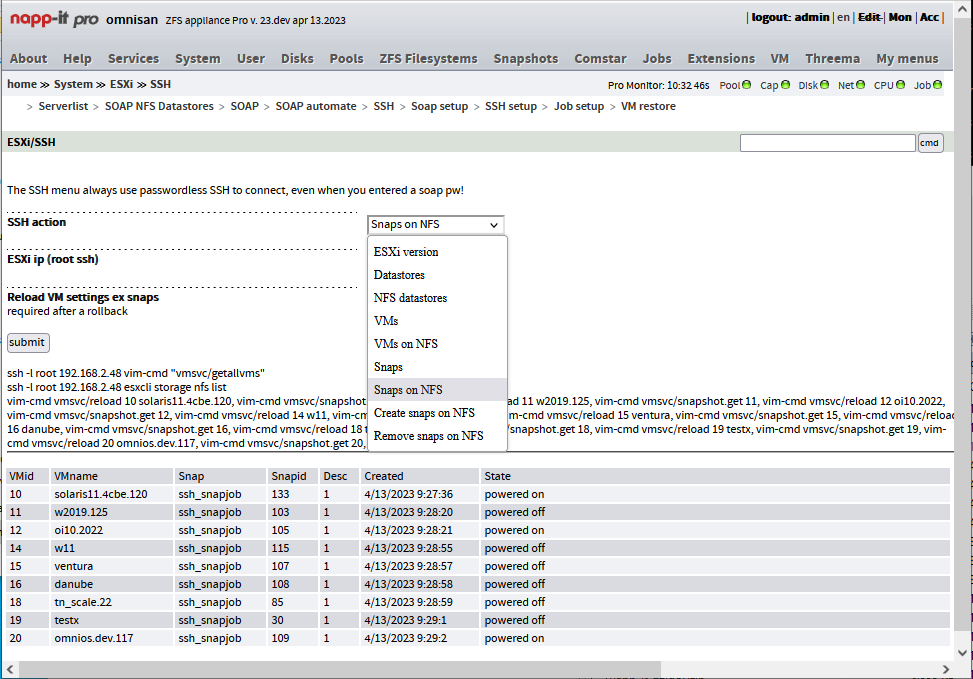Click the Disk monitor status light

coord(826,85)
